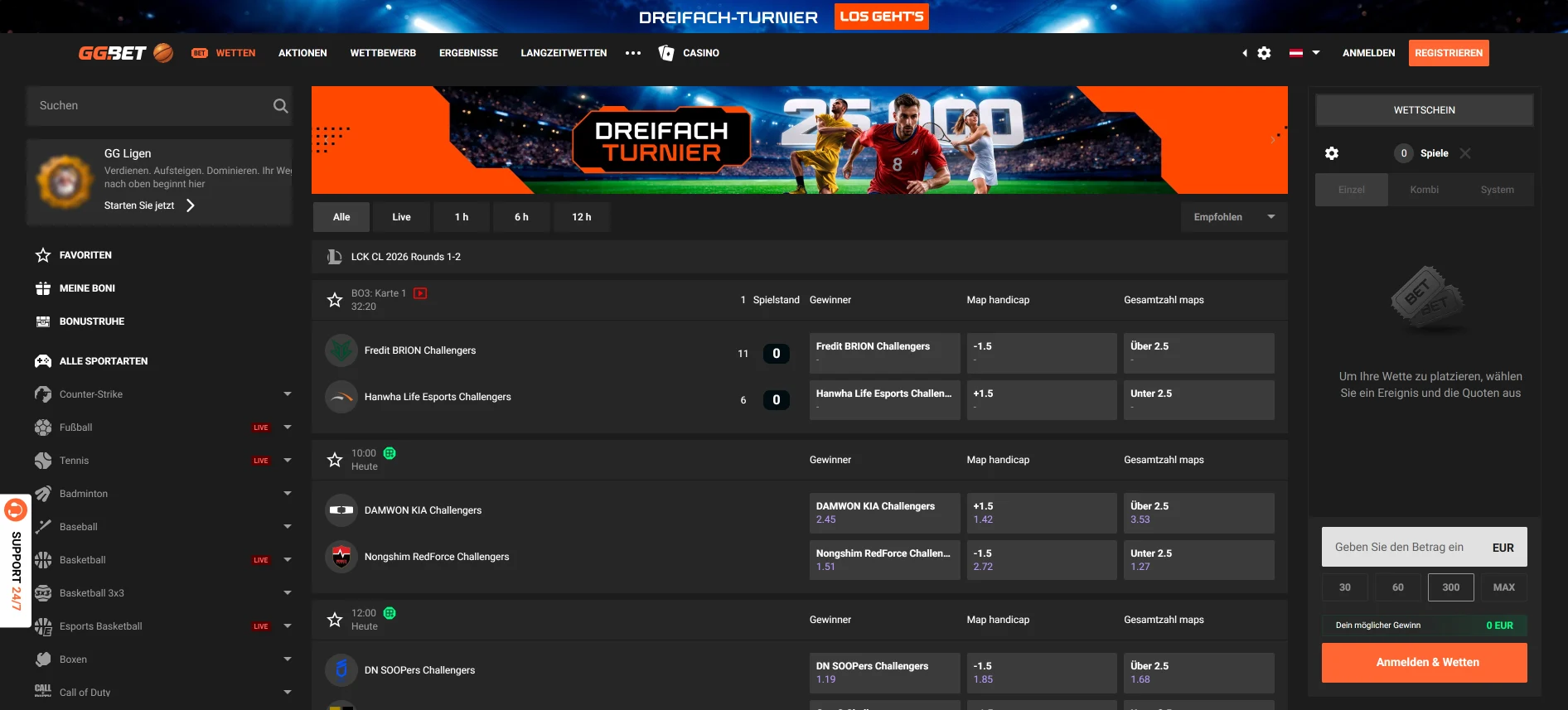Clear the bet slip with X icon
The image size is (1568, 710).
pyautogui.click(x=1465, y=153)
